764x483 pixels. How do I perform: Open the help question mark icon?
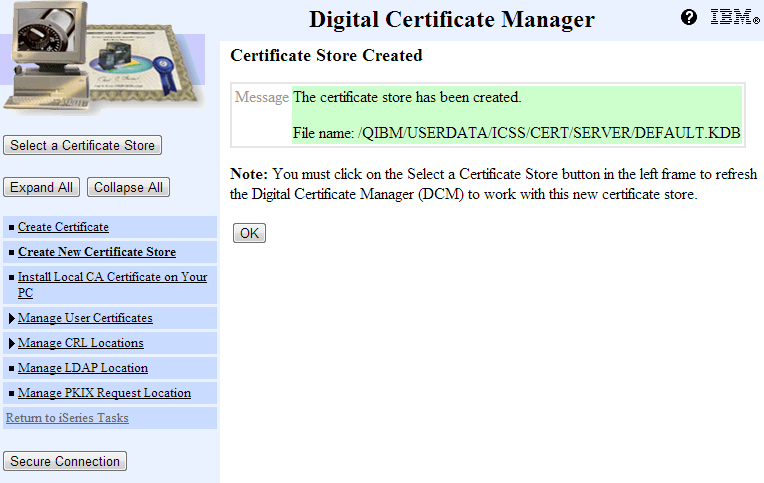(688, 17)
